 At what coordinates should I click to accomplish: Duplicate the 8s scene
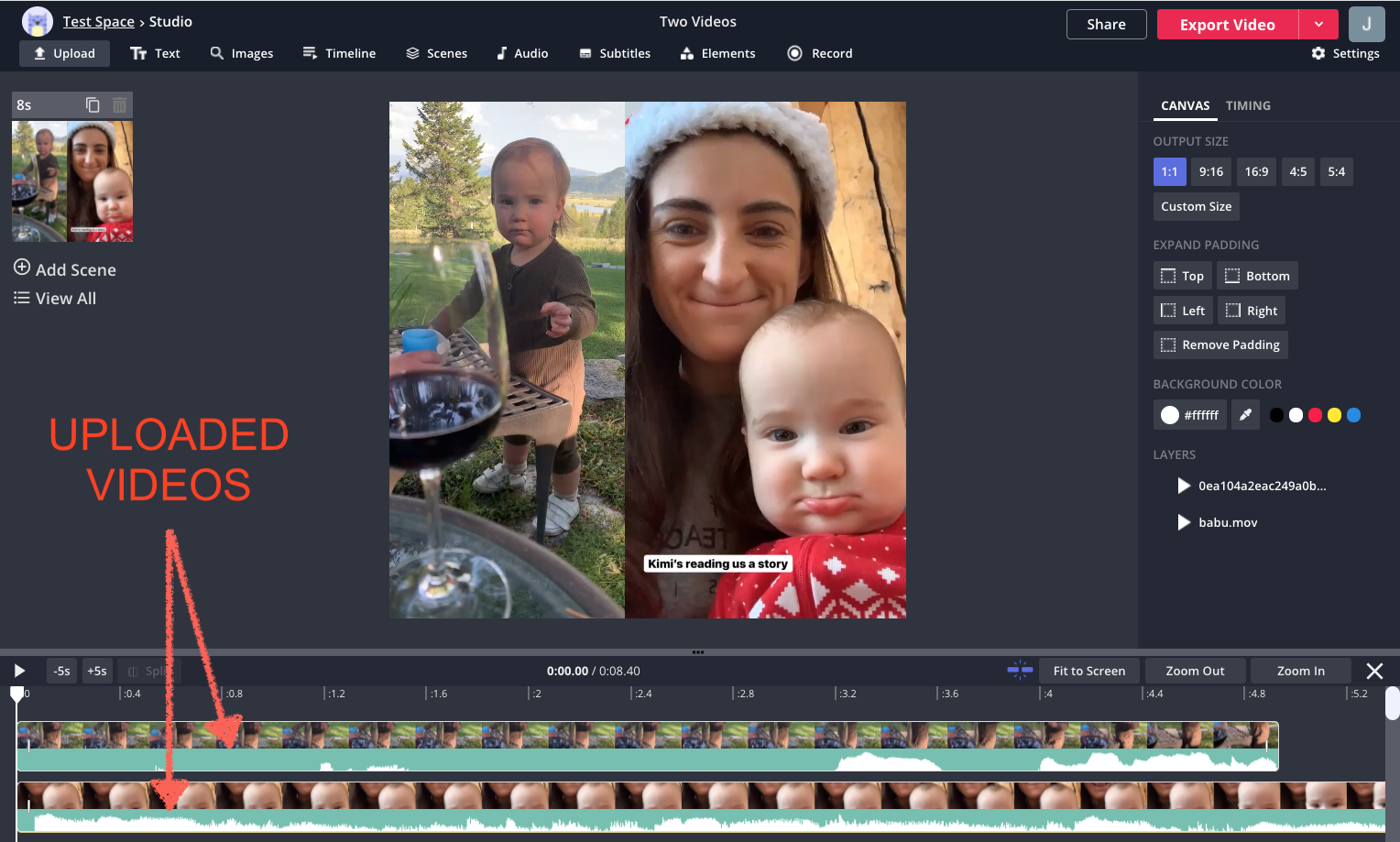tap(93, 104)
